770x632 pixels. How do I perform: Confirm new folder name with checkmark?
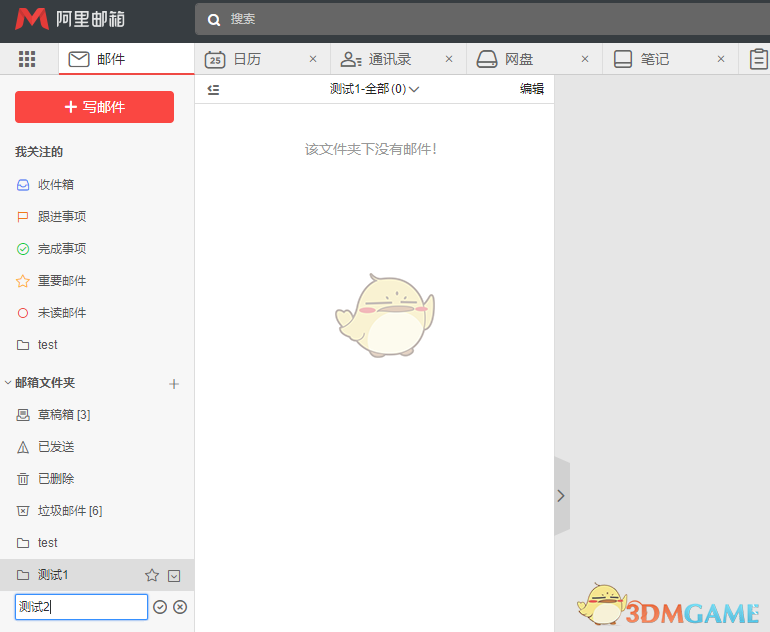(x=160, y=607)
